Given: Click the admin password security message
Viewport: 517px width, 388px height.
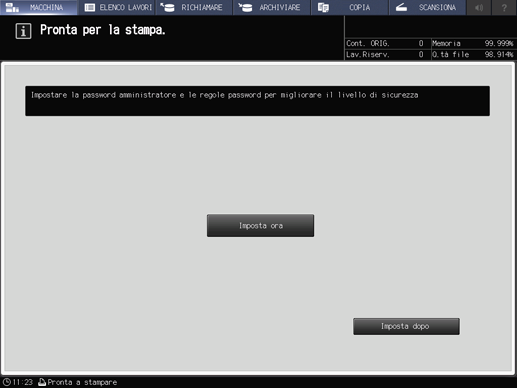Looking at the screenshot, I should 257,101.
